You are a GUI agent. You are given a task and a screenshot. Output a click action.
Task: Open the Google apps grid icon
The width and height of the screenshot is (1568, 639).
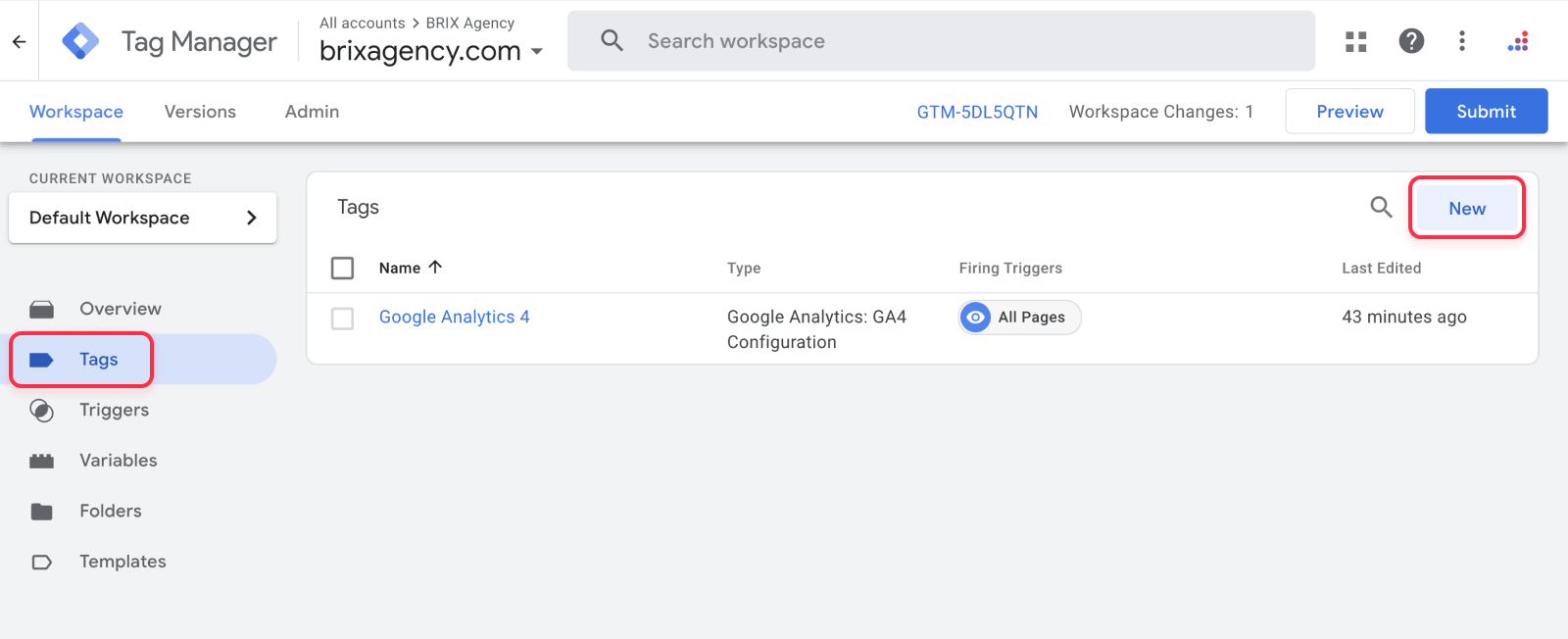[1356, 41]
